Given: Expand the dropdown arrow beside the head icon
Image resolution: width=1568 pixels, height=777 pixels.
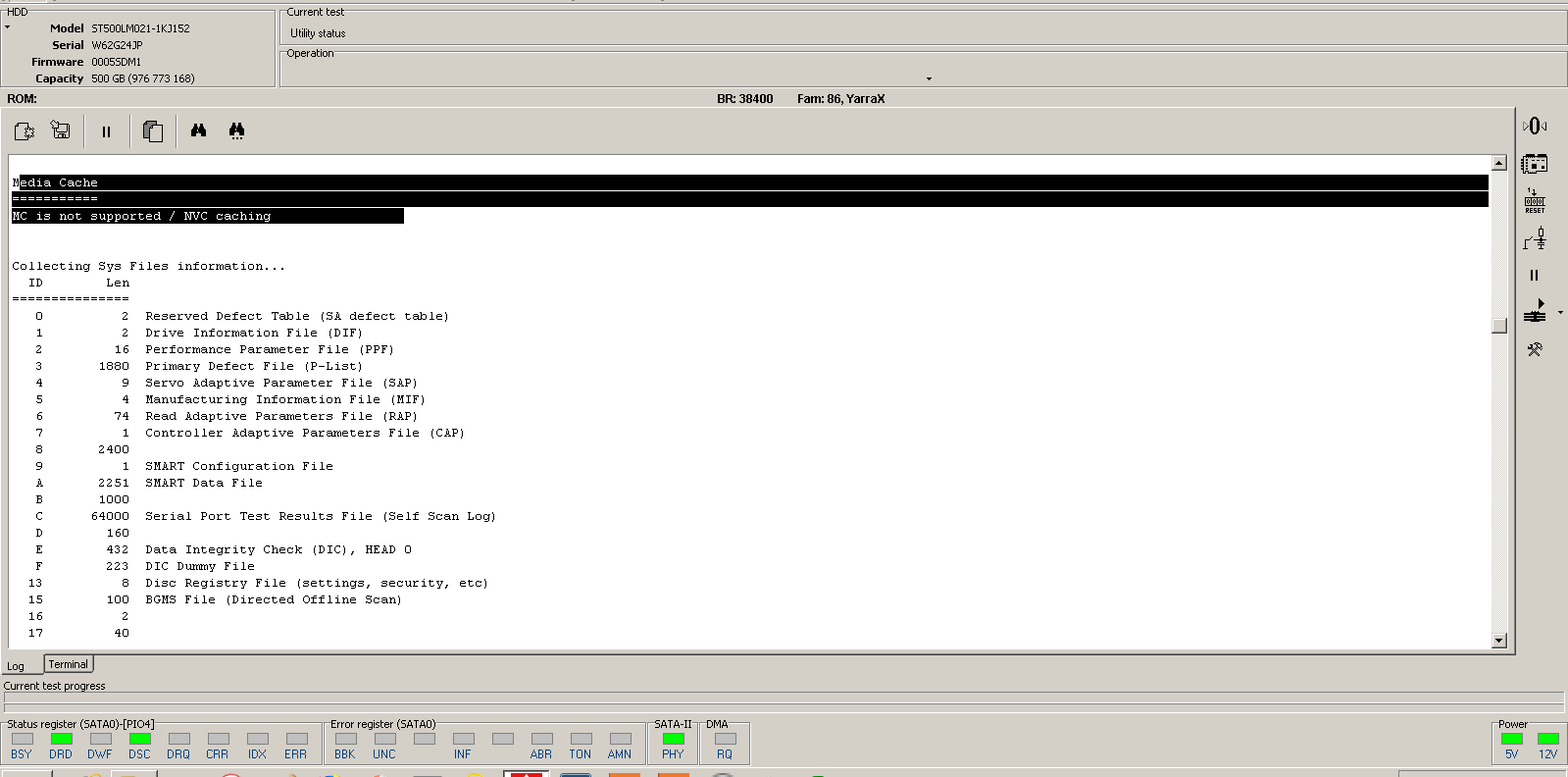Looking at the screenshot, I should click(1560, 313).
